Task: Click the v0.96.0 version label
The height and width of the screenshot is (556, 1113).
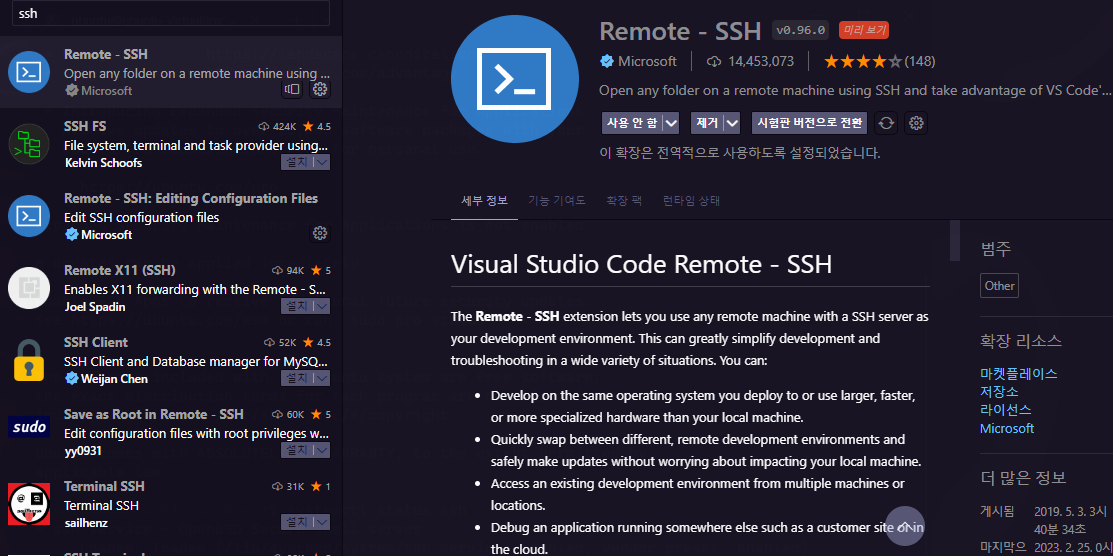Action: coord(801,30)
